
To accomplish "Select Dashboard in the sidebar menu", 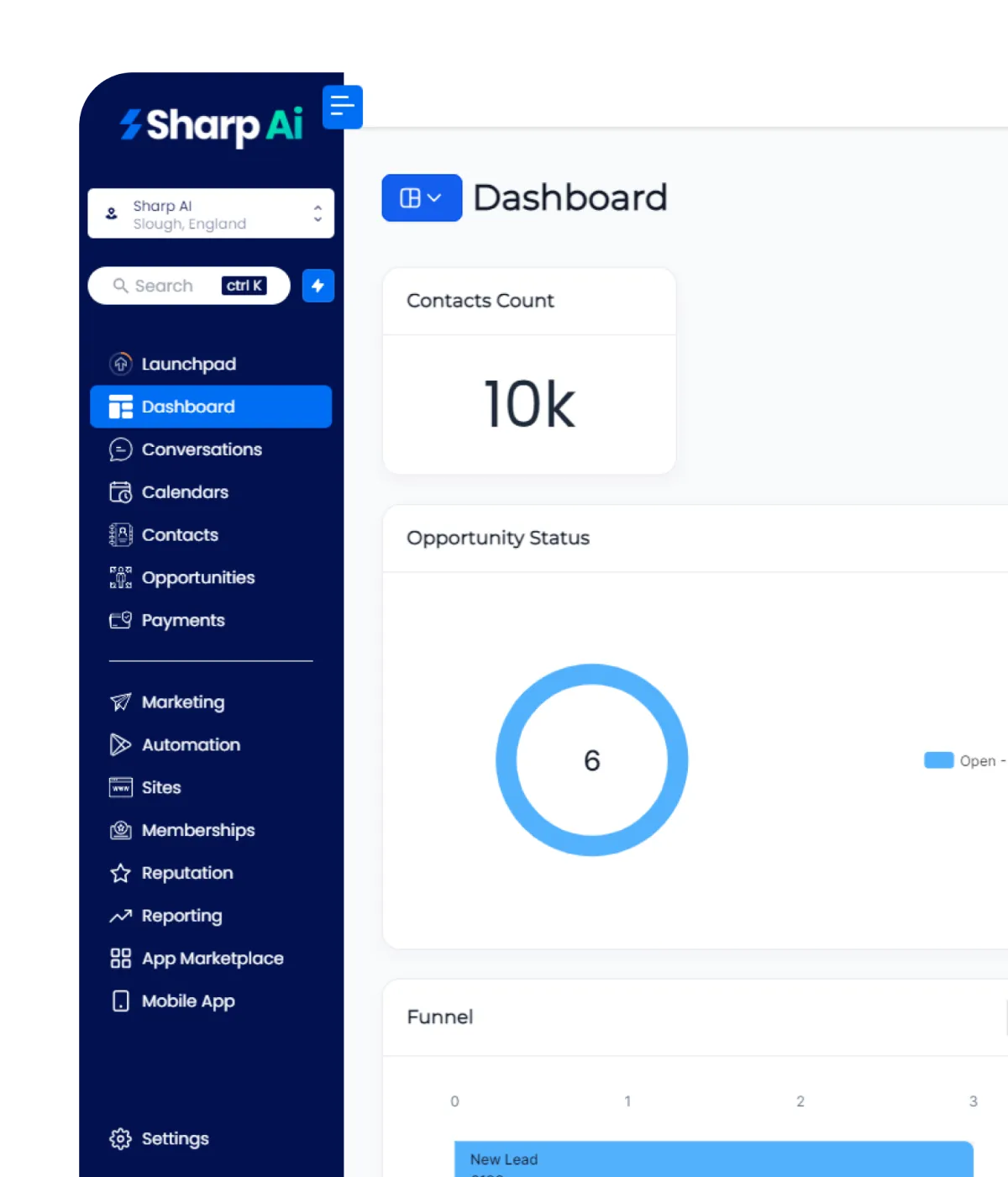I will (211, 407).
